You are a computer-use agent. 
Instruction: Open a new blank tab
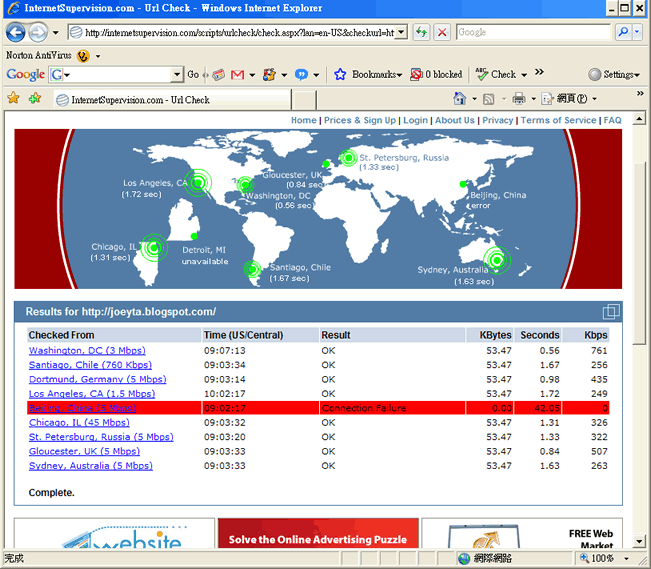point(304,101)
